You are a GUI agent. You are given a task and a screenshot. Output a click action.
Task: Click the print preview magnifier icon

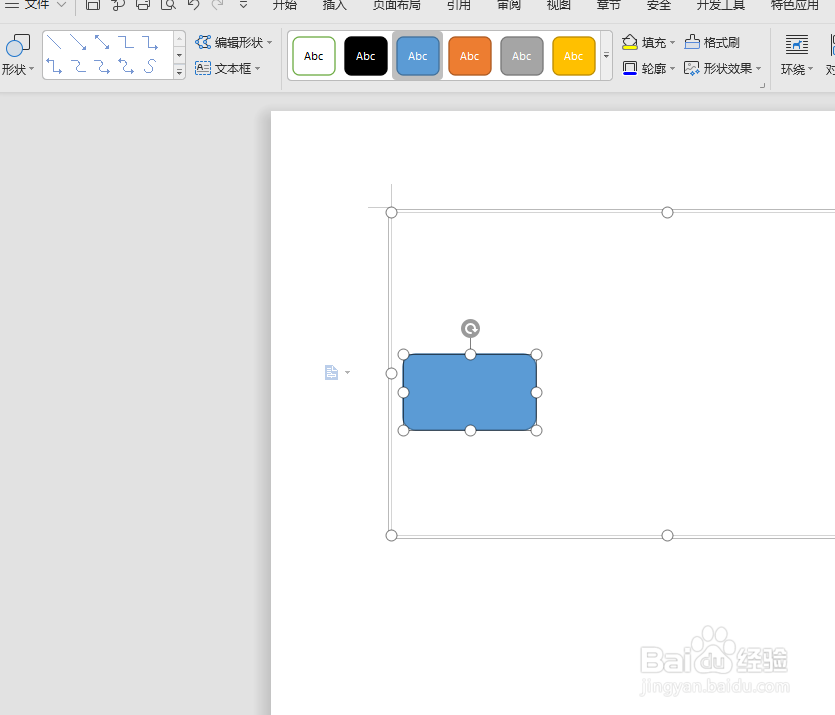point(168,5)
